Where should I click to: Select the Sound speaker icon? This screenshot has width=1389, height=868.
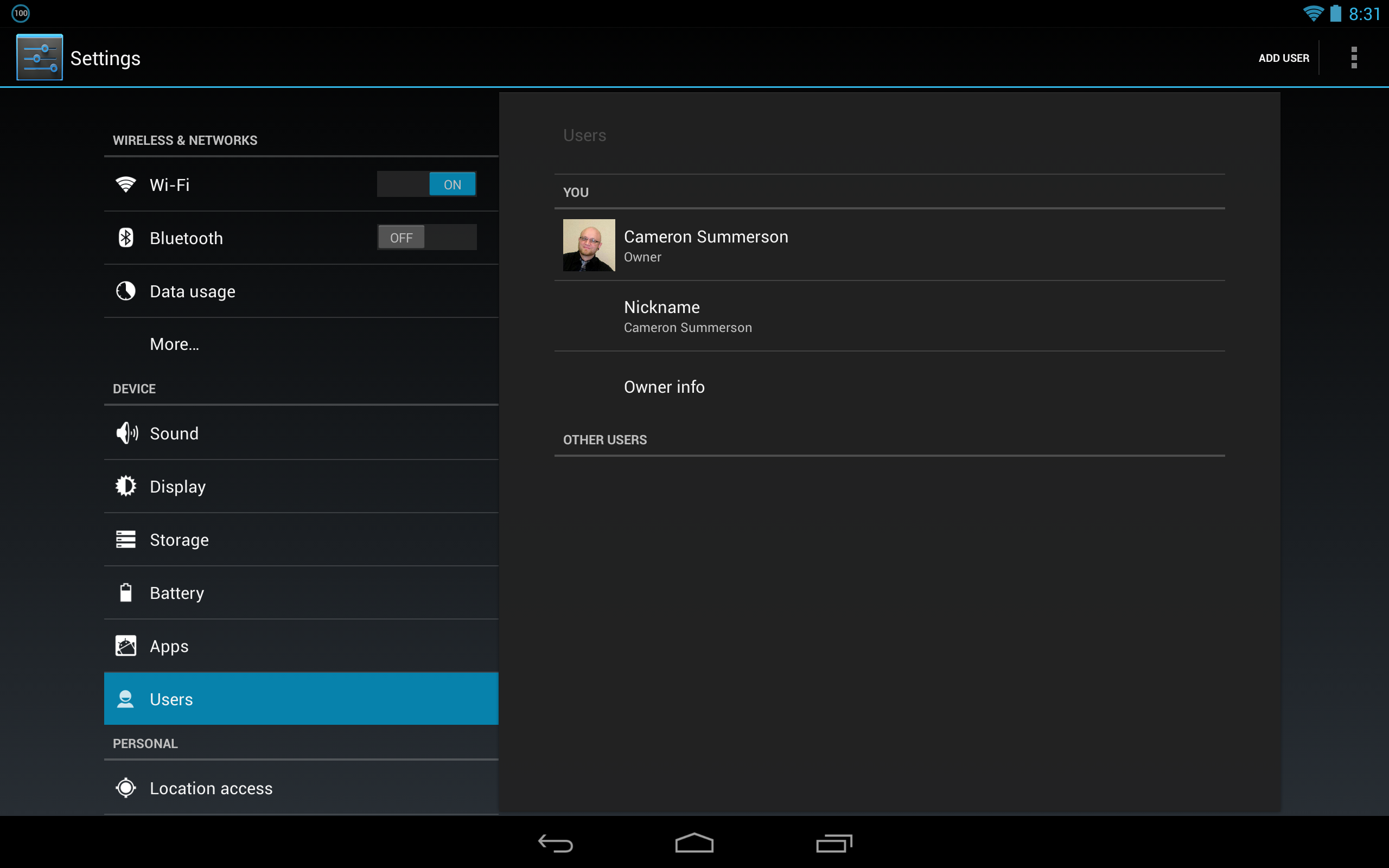point(126,433)
